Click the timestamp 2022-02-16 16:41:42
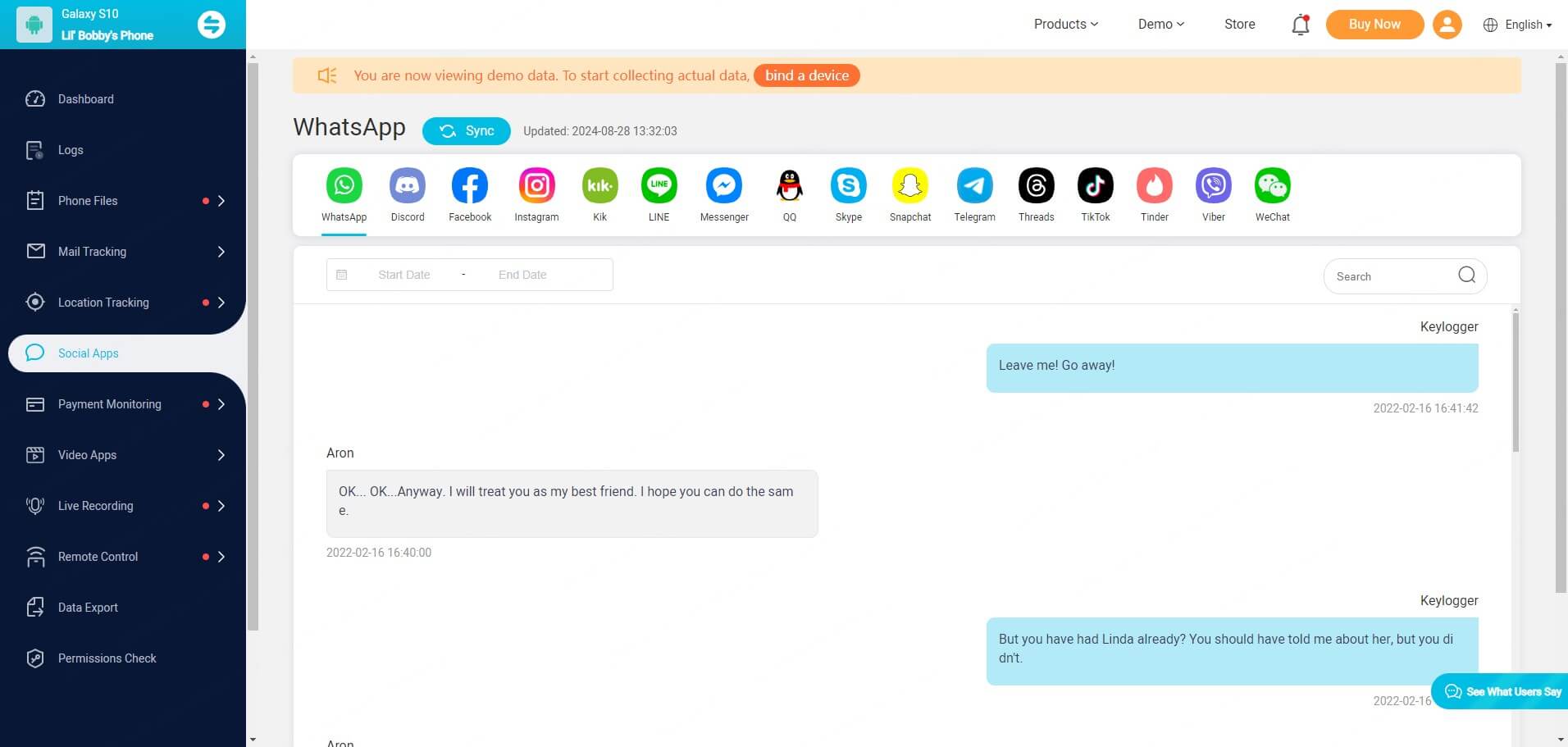The width and height of the screenshot is (1568, 747). (1425, 408)
